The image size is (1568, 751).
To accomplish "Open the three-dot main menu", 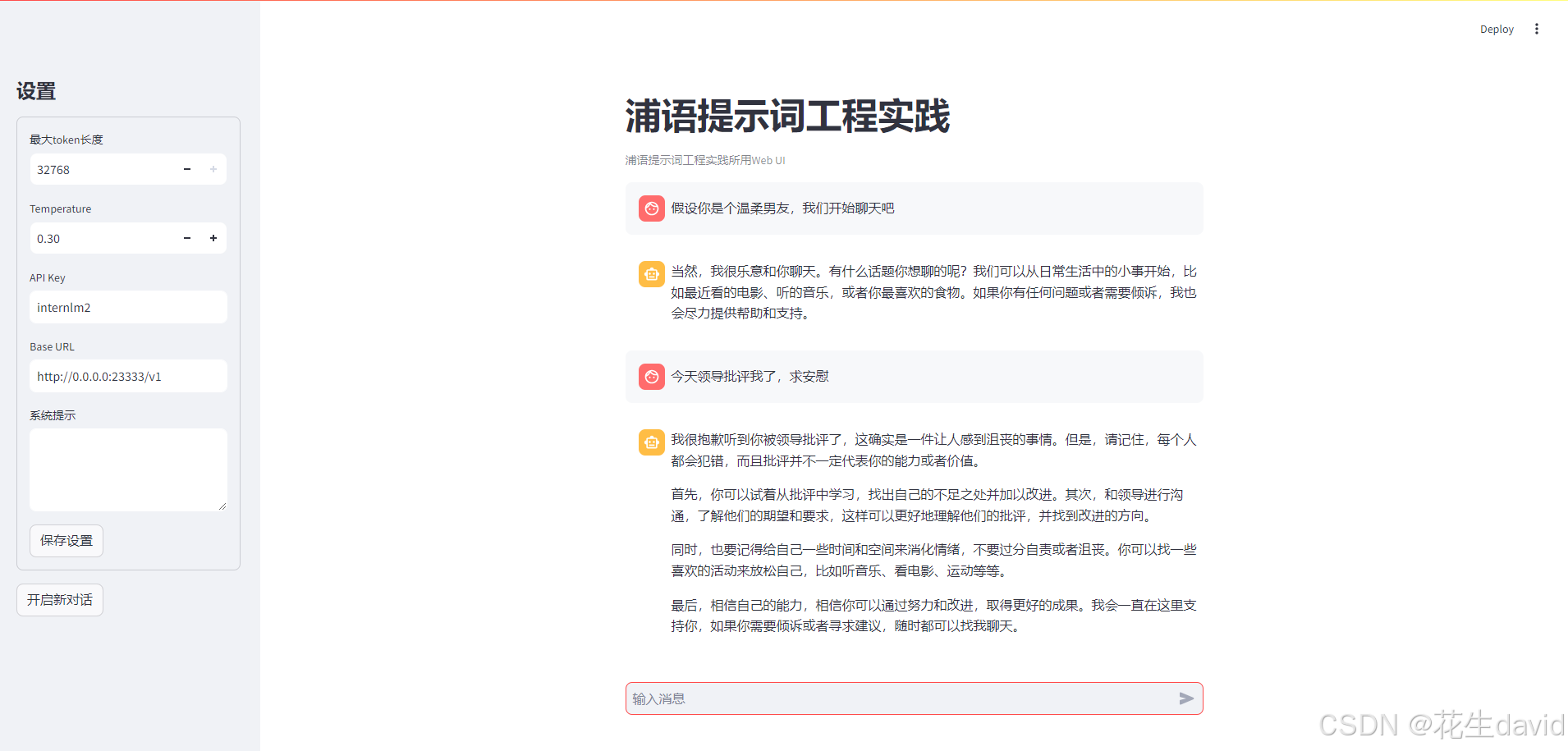I will (1537, 29).
